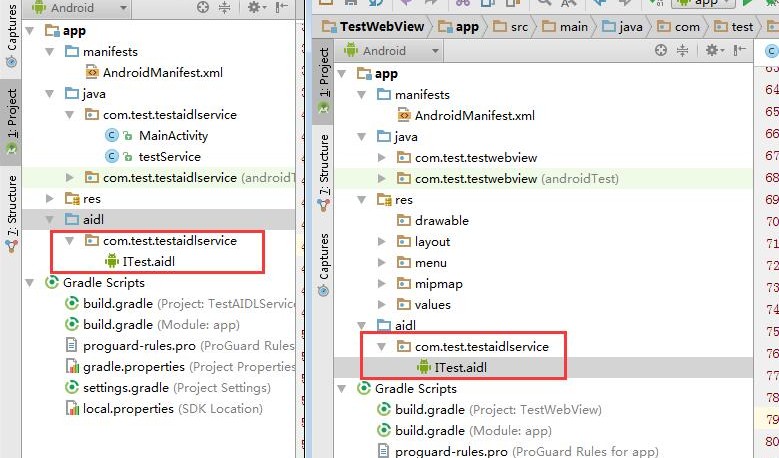Viewport: 779px width, 458px height.
Task: Open Captures tab in left window
Action: [x=11, y=35]
